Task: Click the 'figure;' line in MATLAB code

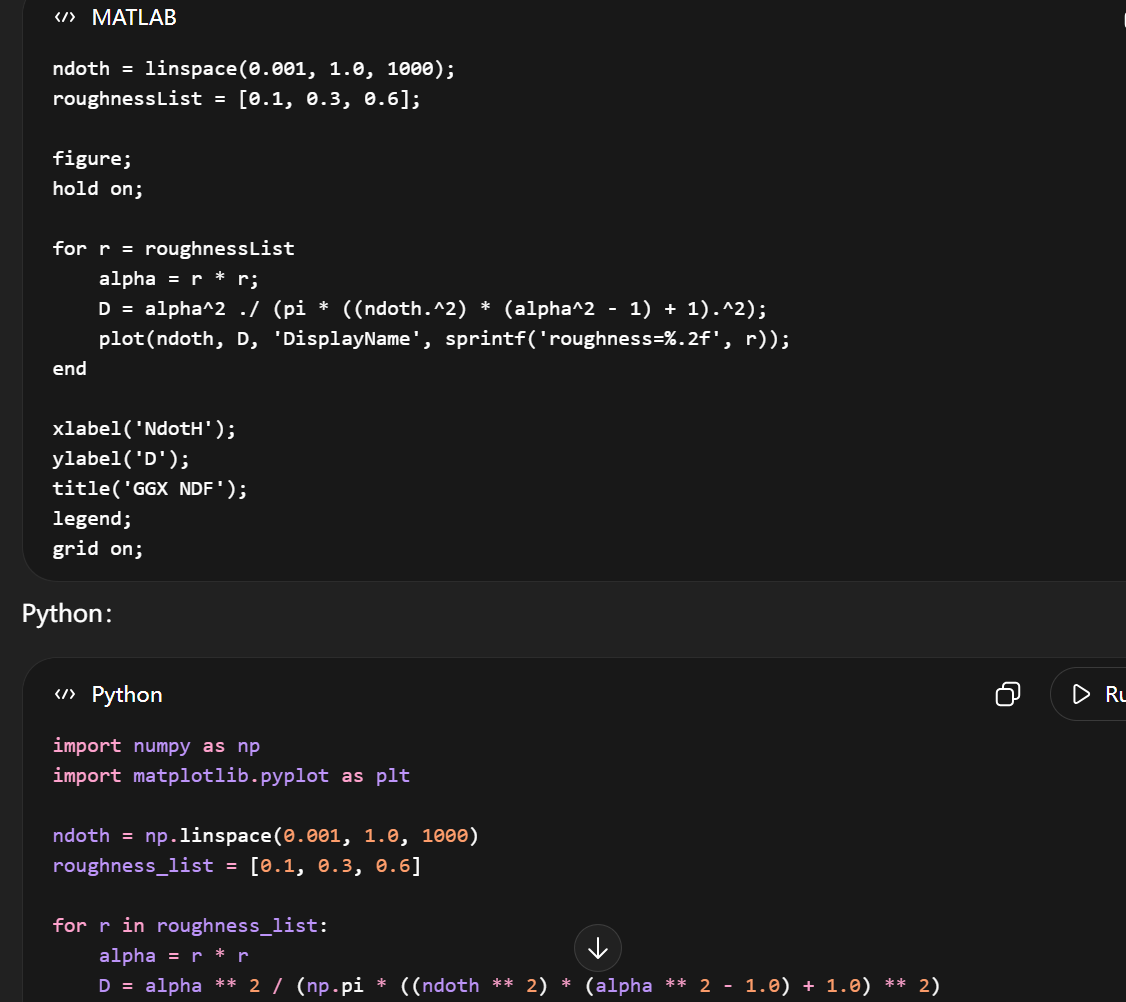Action: [x=92, y=159]
